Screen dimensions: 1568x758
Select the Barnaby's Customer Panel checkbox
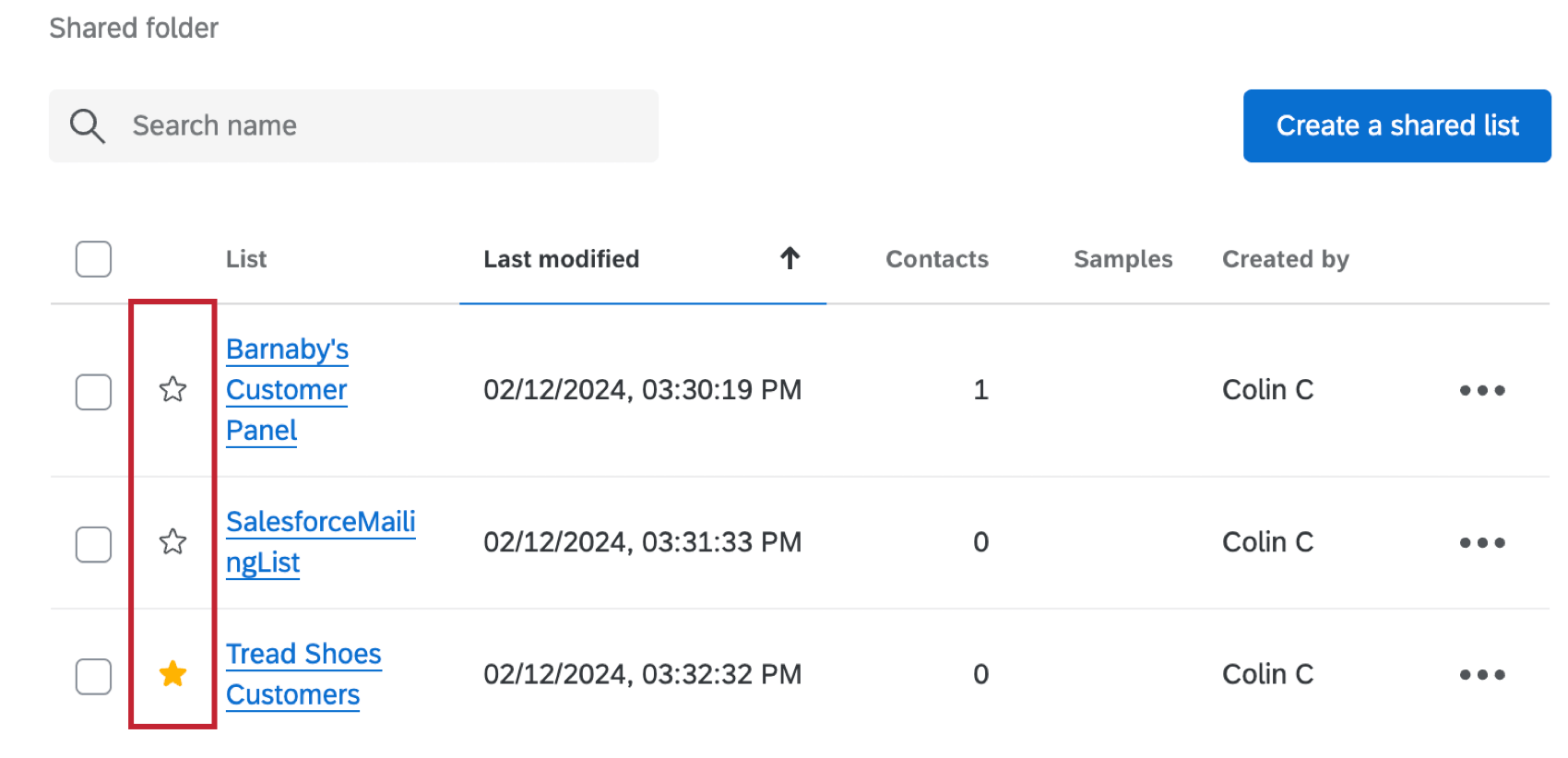(93, 392)
